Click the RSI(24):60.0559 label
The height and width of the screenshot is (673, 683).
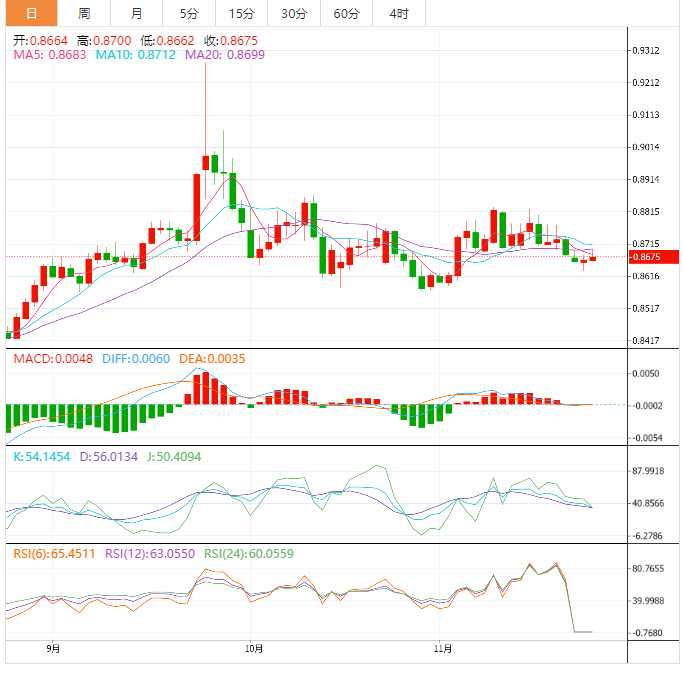coord(249,554)
